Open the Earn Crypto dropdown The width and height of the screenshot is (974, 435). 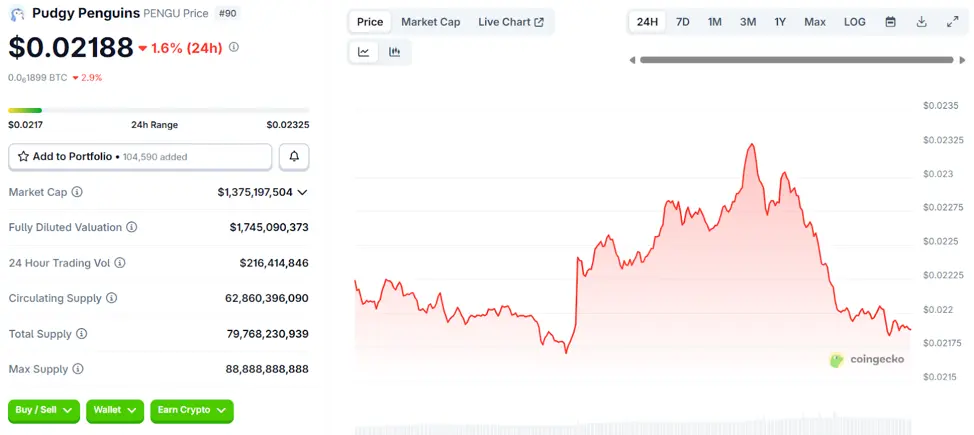point(191,410)
